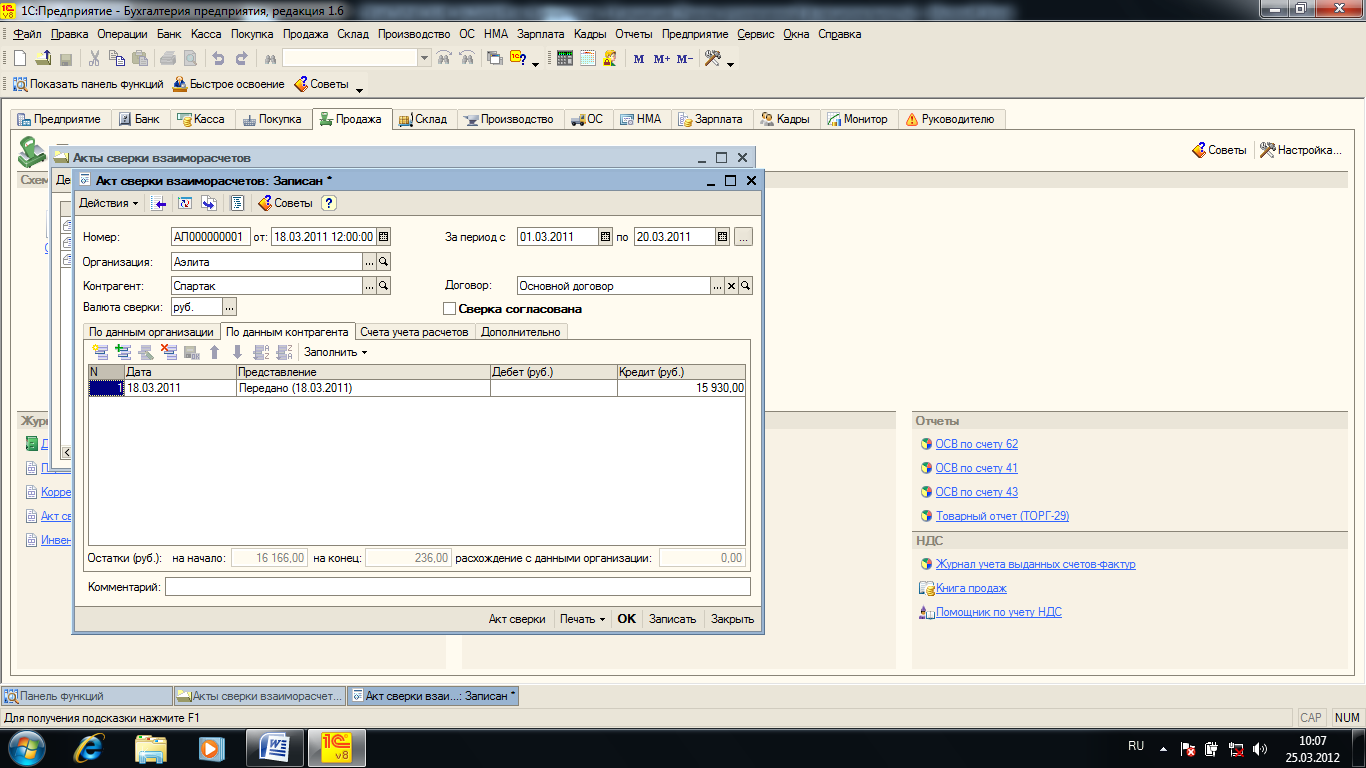Click the Настройка button at right
The width and height of the screenshot is (1366, 768).
(x=1300, y=150)
